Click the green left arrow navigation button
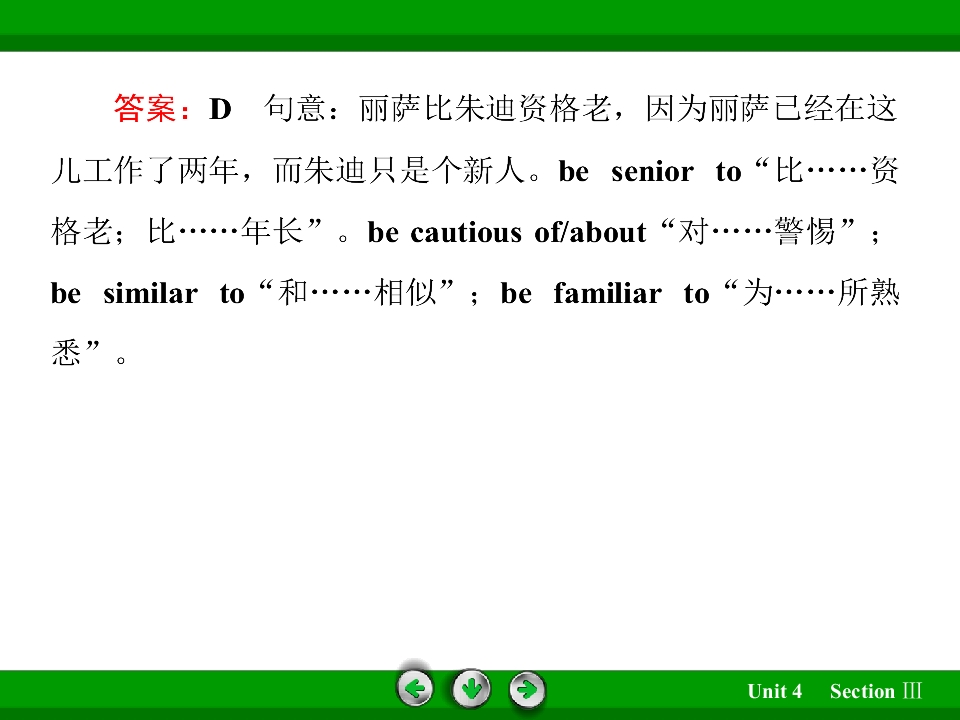Viewport: 960px width, 720px height. click(x=415, y=688)
